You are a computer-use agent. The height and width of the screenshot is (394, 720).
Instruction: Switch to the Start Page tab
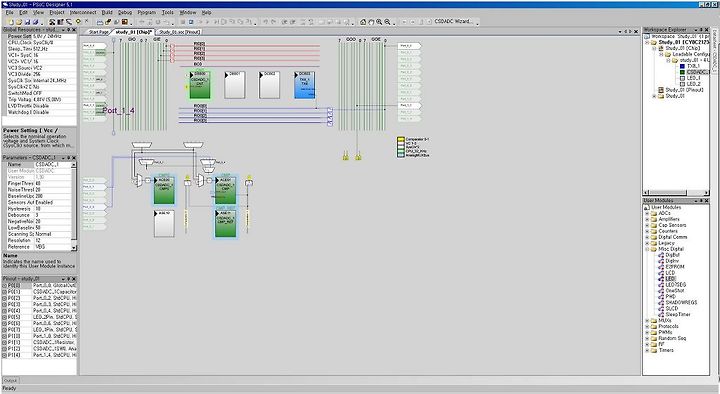point(98,32)
